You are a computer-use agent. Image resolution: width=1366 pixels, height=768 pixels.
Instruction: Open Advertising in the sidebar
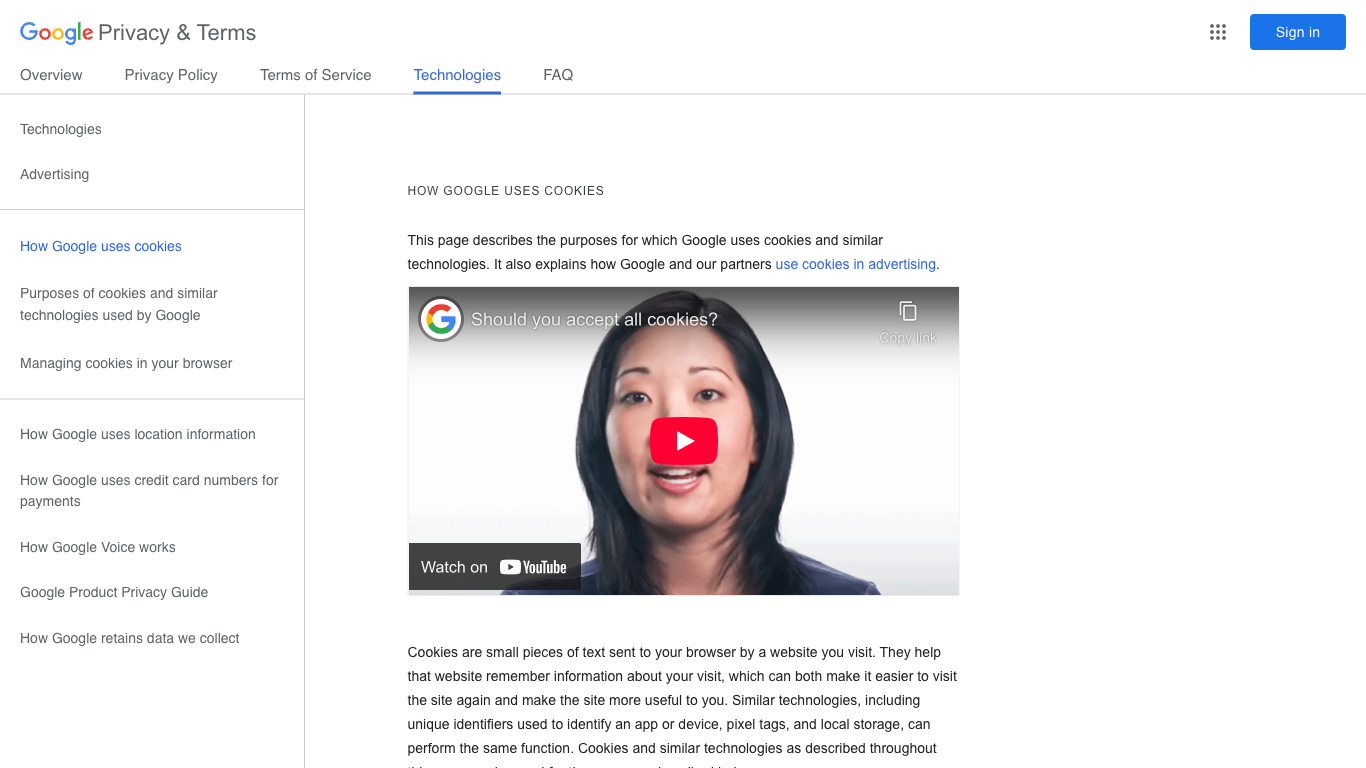point(54,174)
